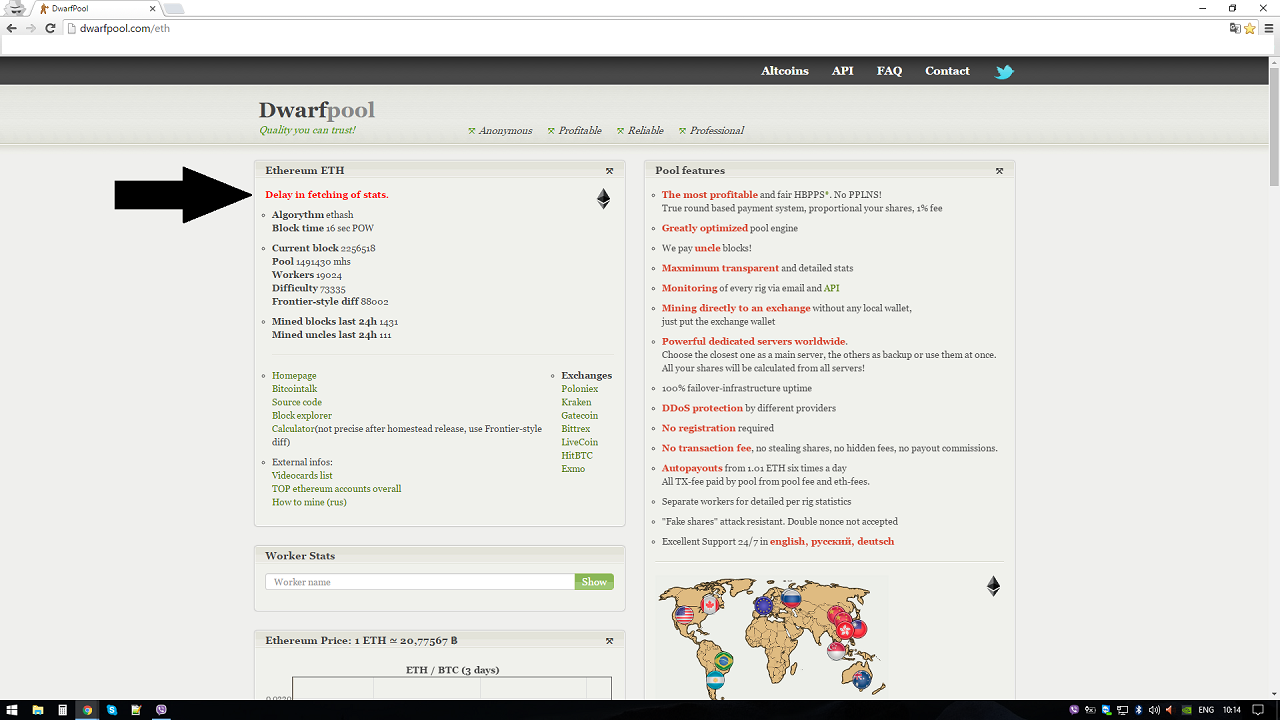Open the FAQ page
1280x720 pixels.
tap(889, 71)
